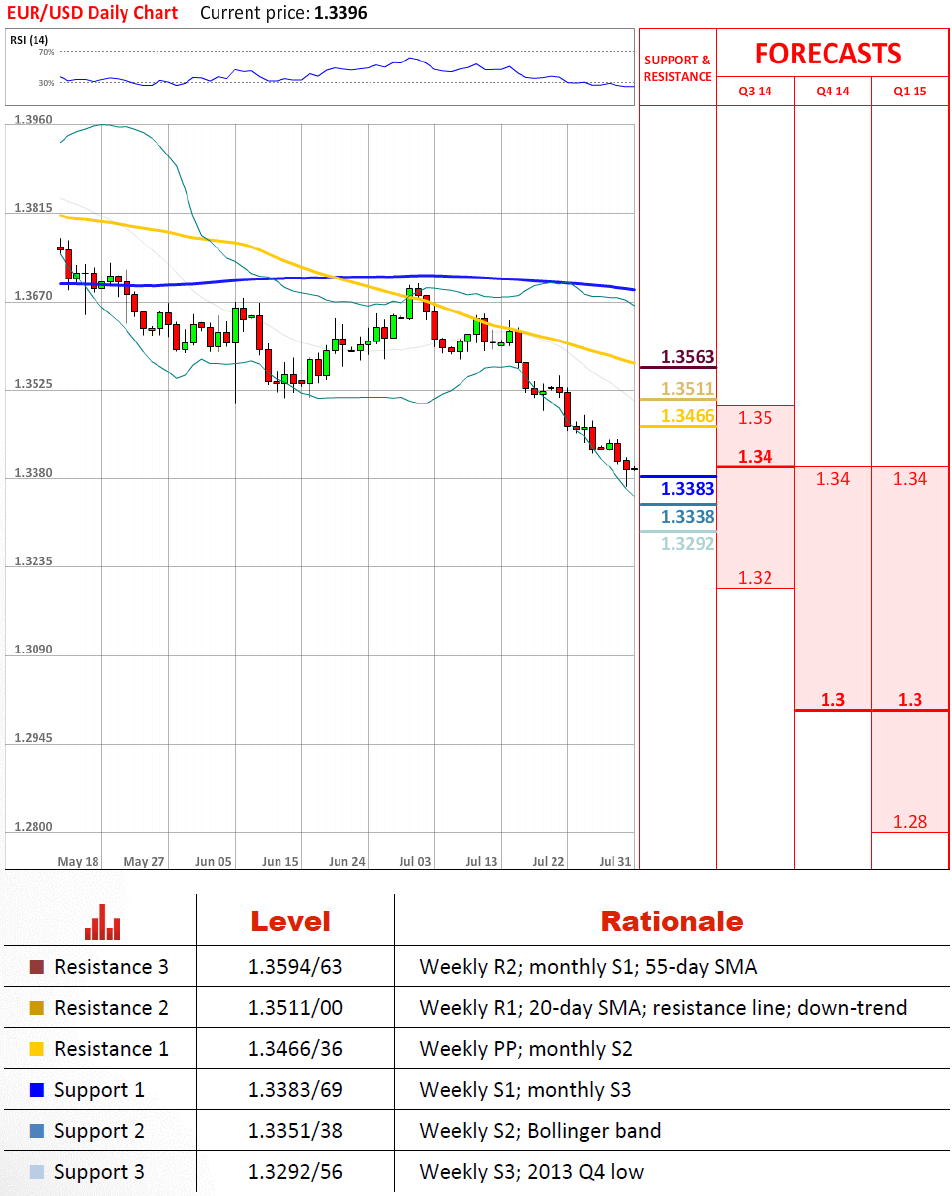Select the Jul 03 date on chart axis

(415, 861)
